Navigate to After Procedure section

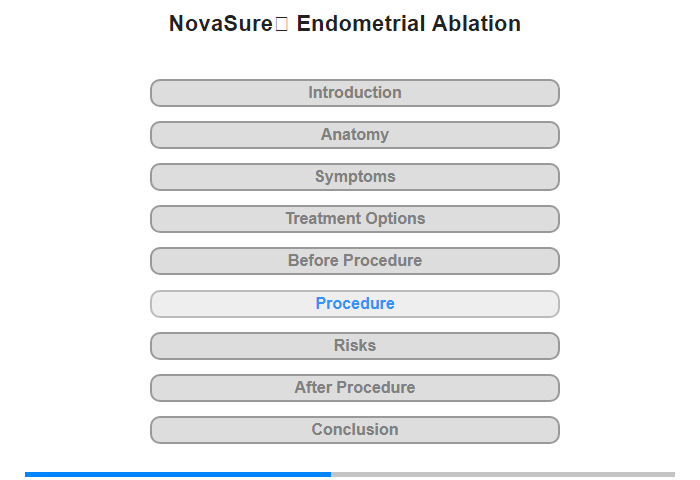point(355,388)
